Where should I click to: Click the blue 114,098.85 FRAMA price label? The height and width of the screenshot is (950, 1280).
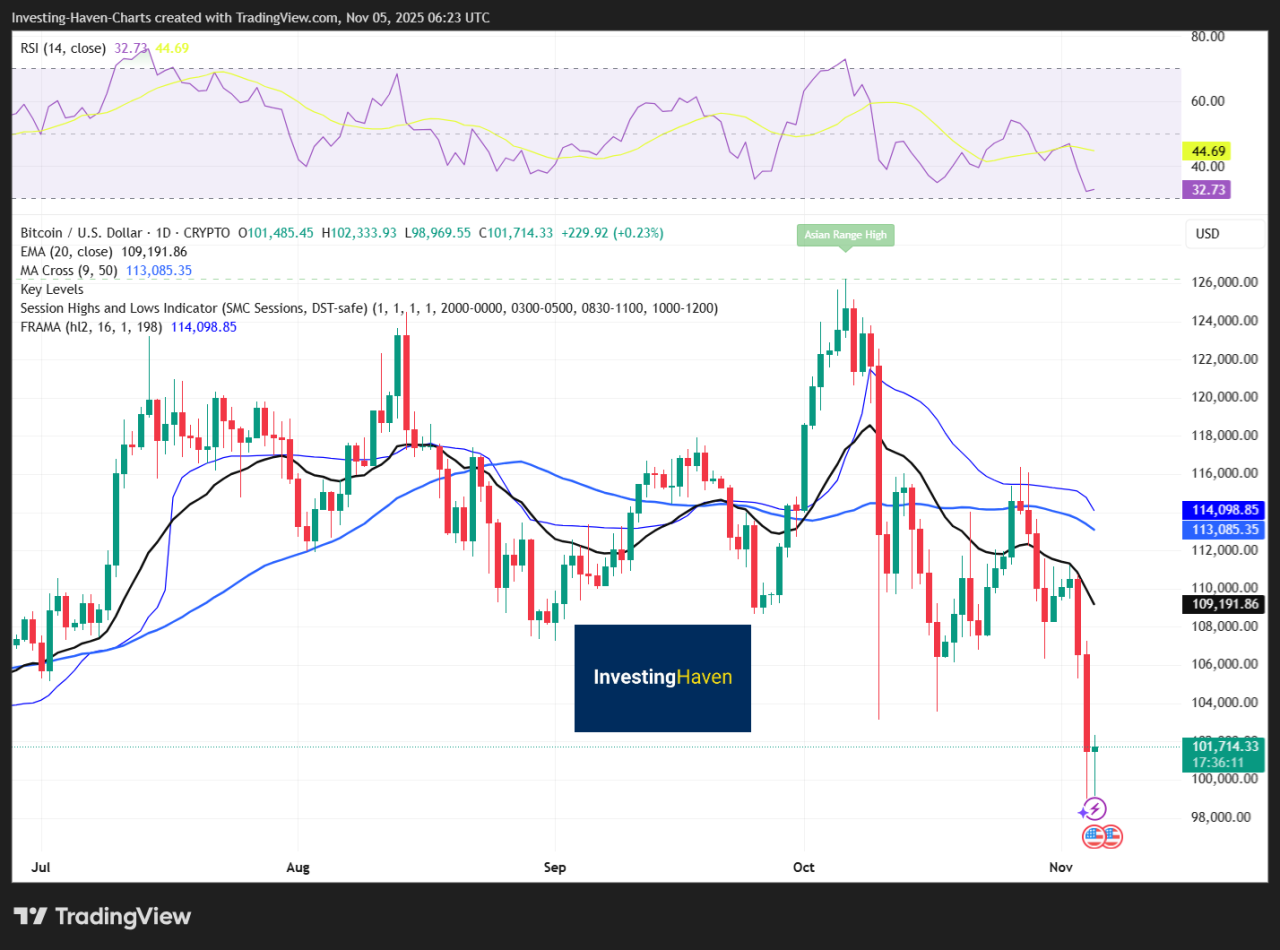coord(1222,510)
